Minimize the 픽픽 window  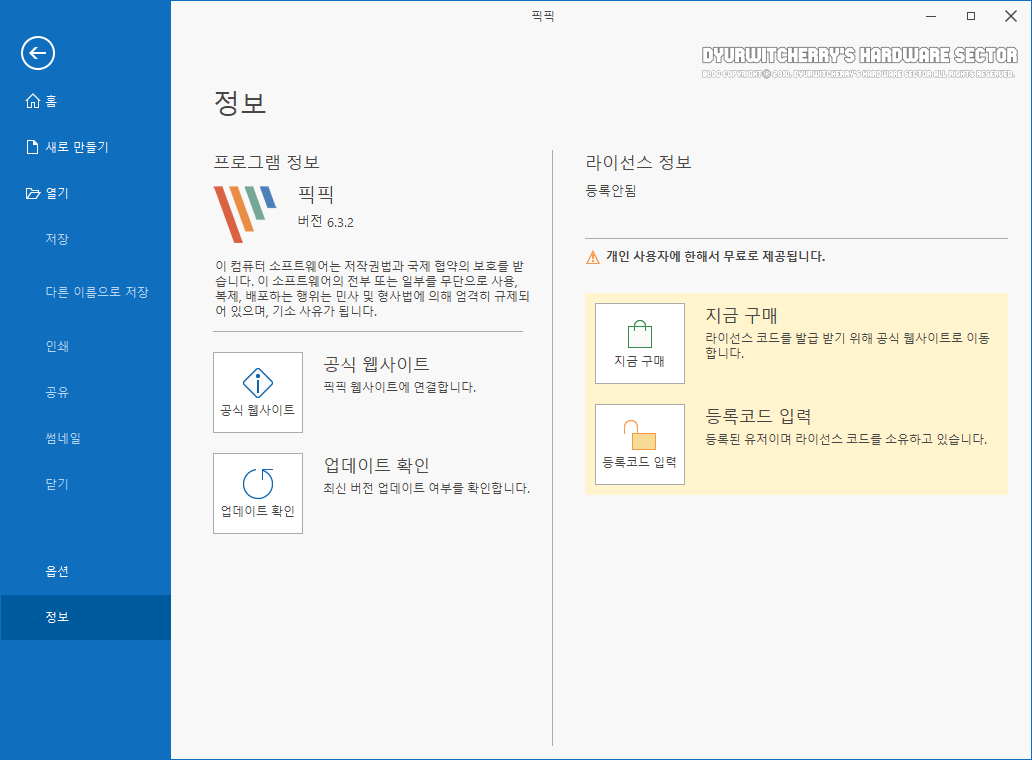[931, 16]
